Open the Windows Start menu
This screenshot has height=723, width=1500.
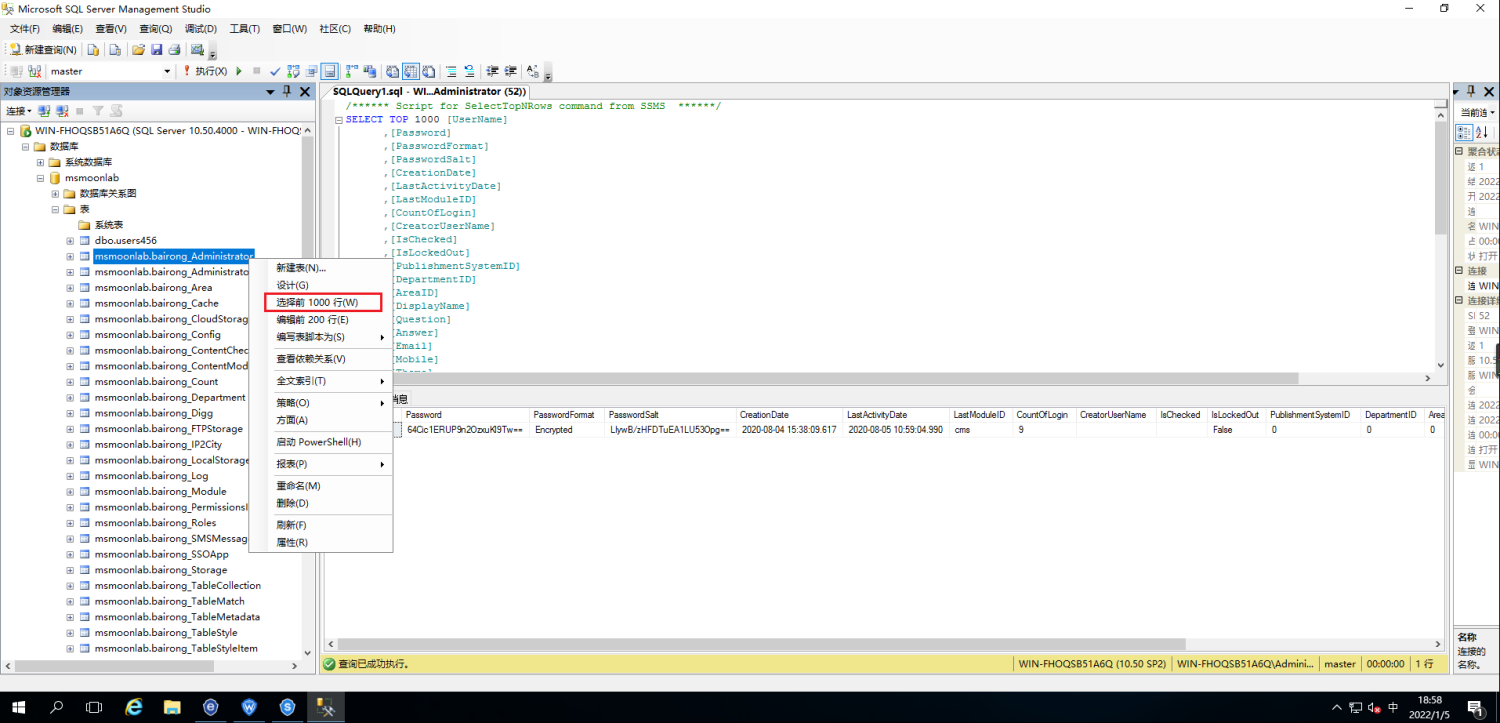click(x=19, y=707)
